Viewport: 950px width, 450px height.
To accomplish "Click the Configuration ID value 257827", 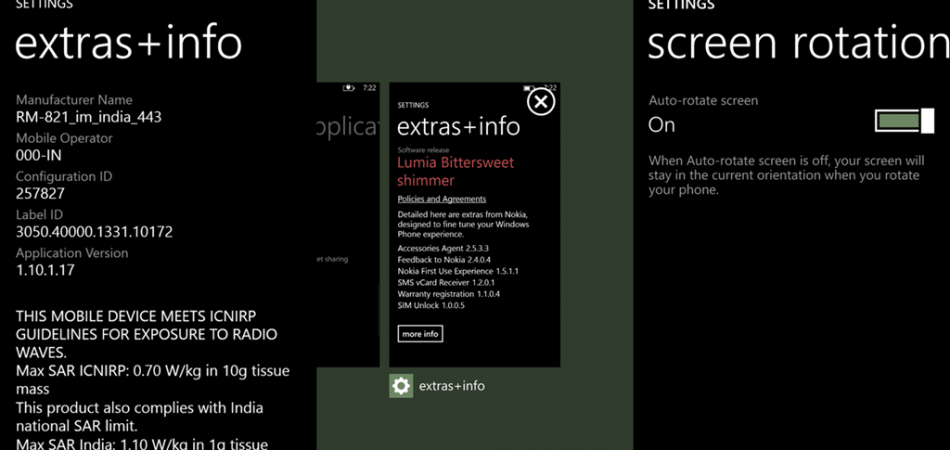I will point(40,193).
